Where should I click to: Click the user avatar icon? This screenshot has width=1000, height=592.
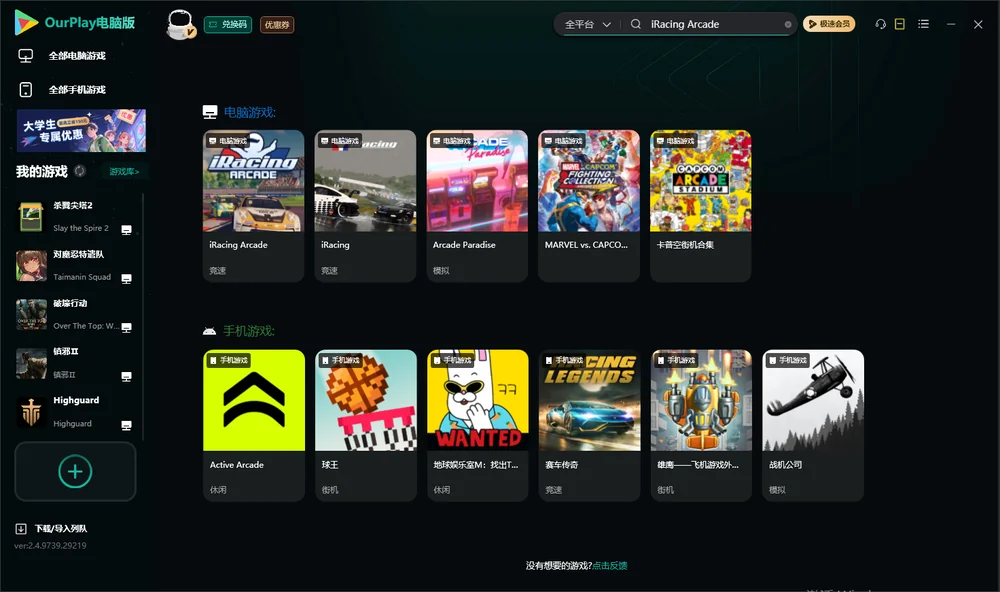click(180, 25)
